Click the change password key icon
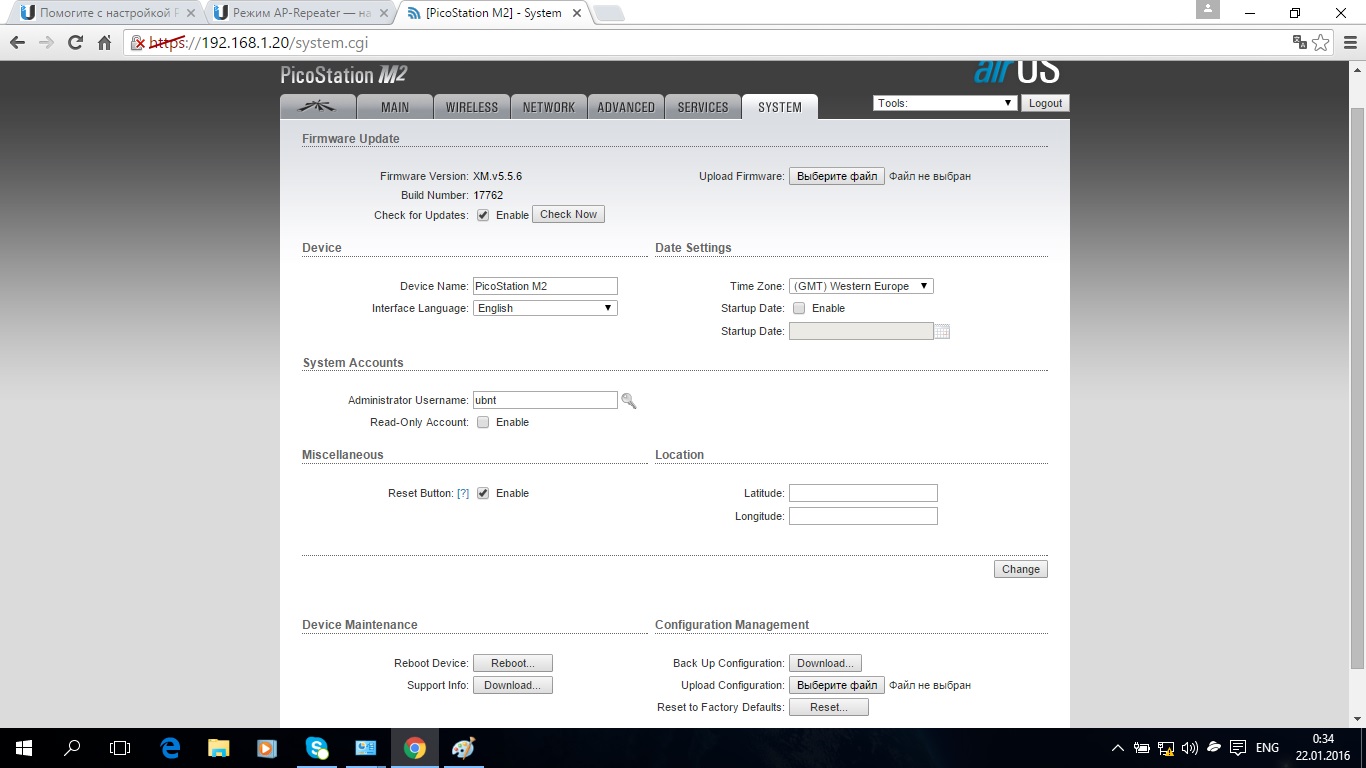Screen dimensions: 1366x768 coord(628,401)
